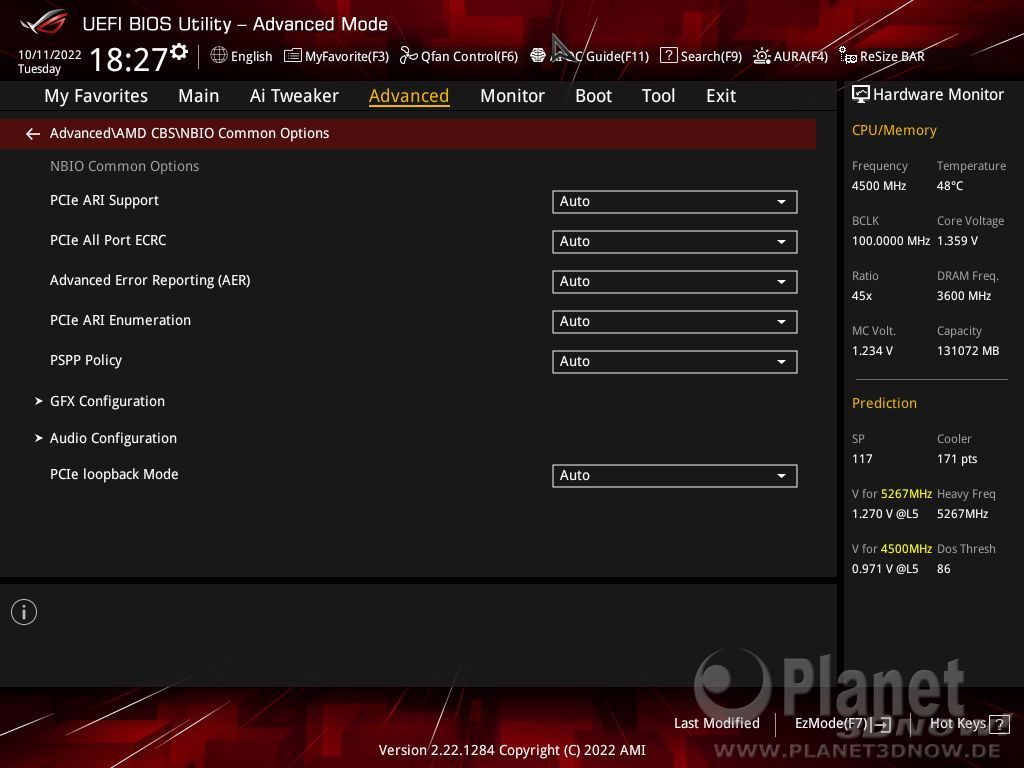Screen dimensions: 1024x768
Task: Open the Exit tab
Action: click(721, 96)
